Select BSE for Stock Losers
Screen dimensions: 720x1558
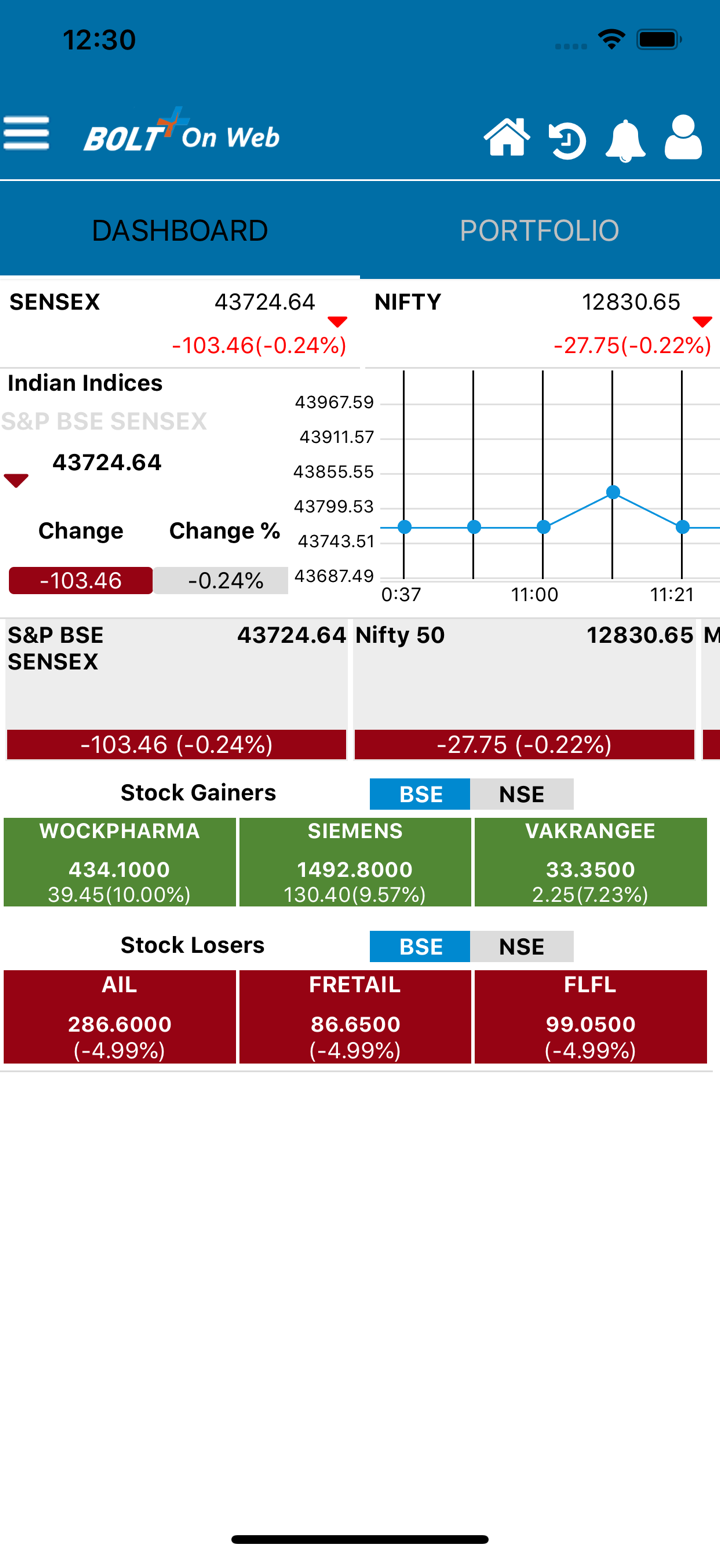[x=420, y=946]
